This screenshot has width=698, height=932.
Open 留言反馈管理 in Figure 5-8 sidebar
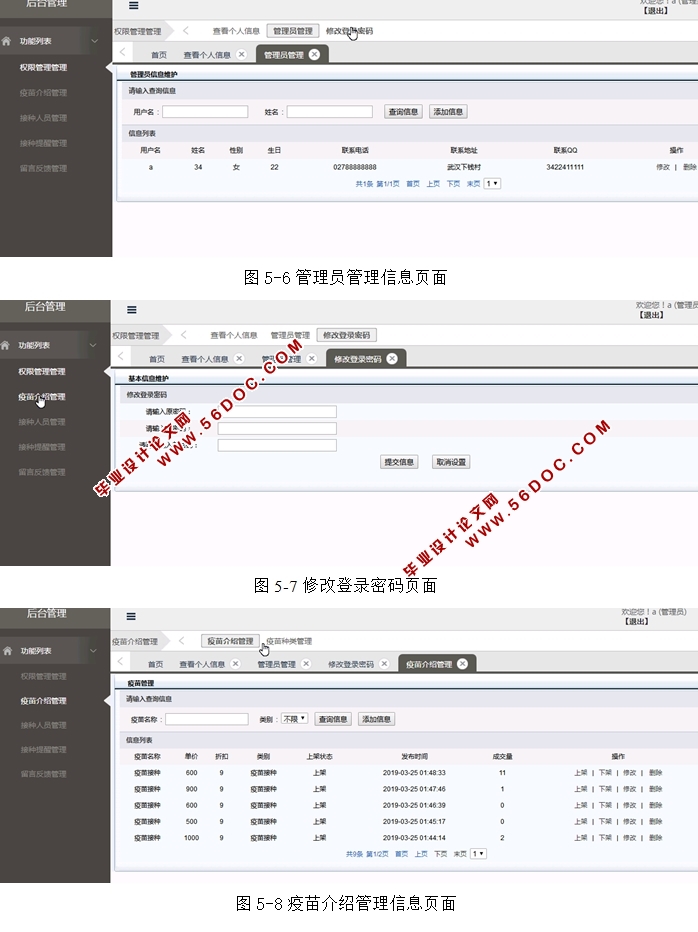43,774
